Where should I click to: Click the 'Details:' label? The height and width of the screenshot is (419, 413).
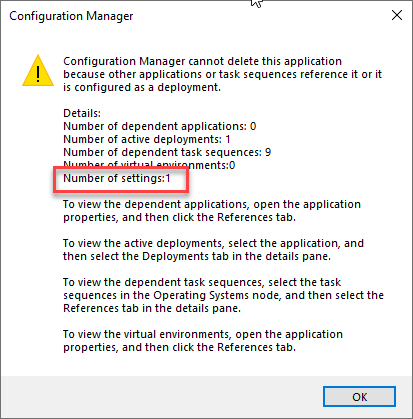[82, 113]
